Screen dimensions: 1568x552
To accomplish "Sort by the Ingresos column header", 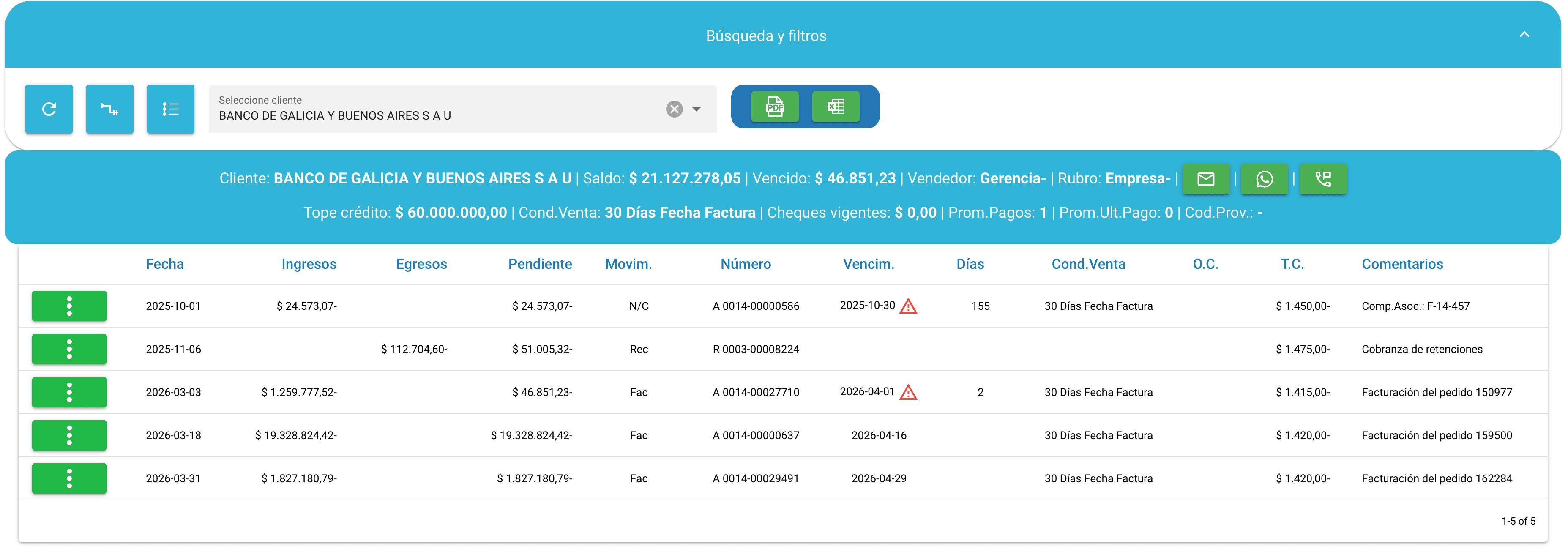I will click(x=309, y=264).
